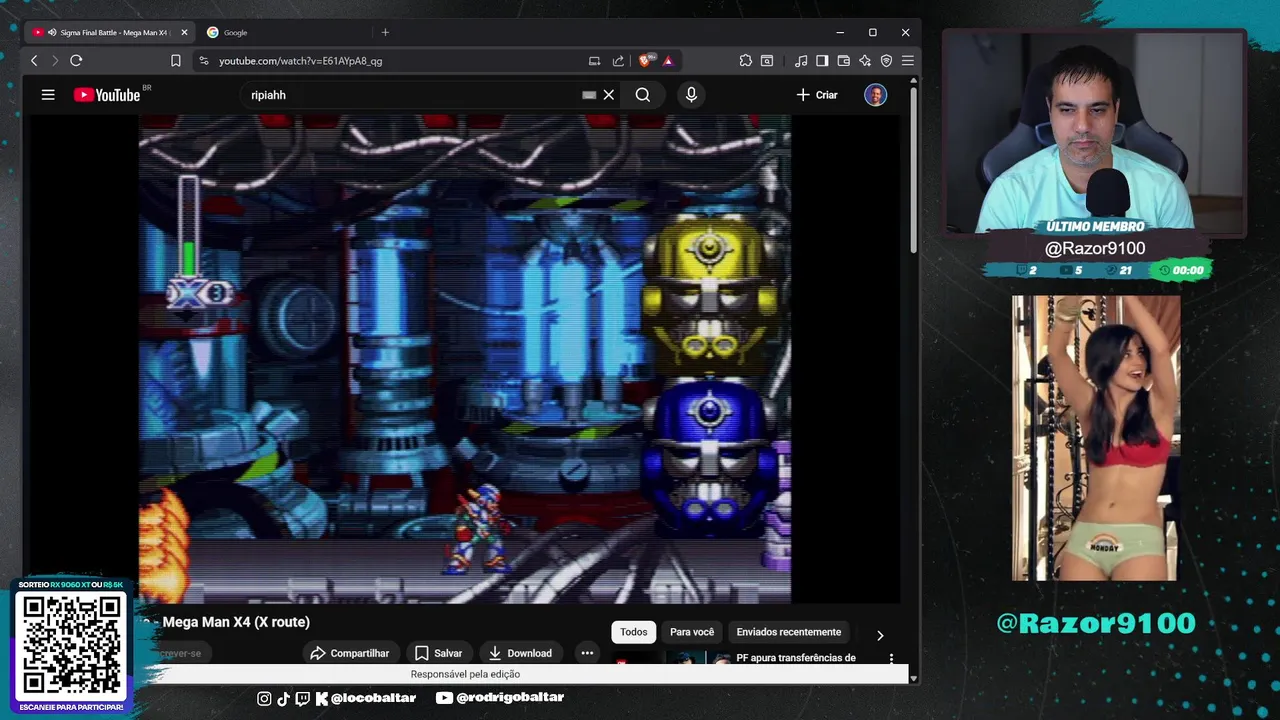The height and width of the screenshot is (720, 1280).
Task: Open the media control music note icon
Action: pyautogui.click(x=801, y=61)
